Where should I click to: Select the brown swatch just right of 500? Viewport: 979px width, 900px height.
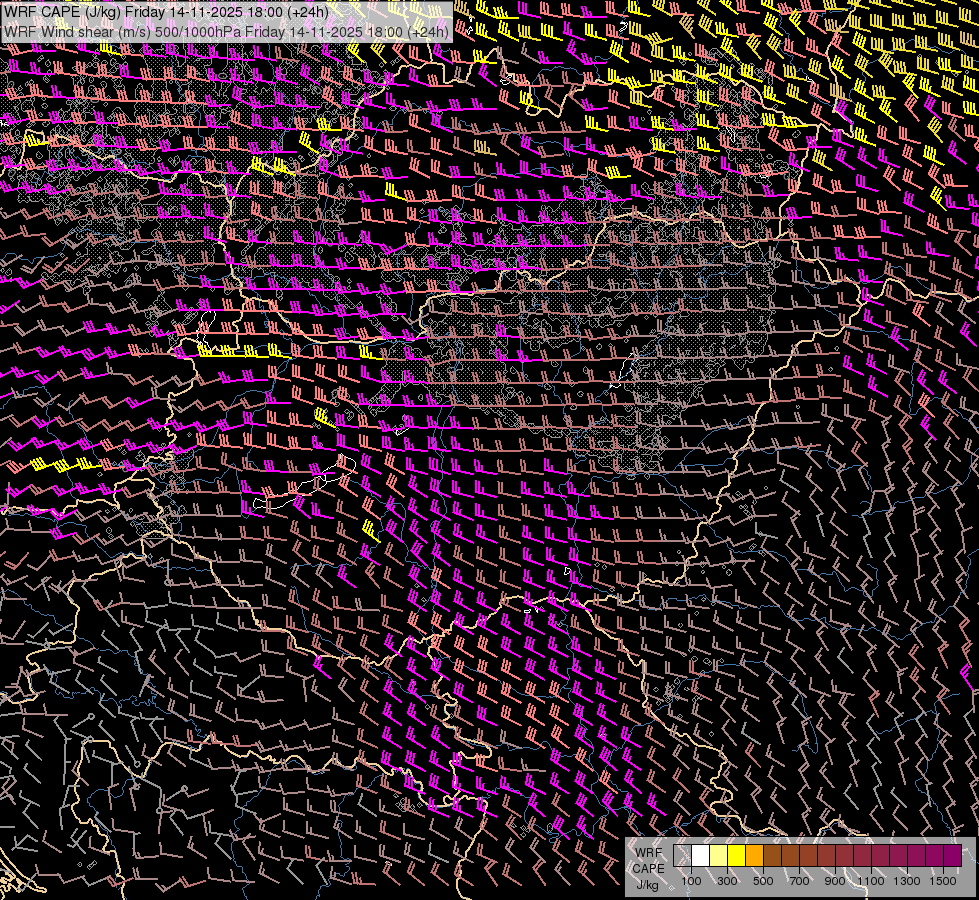point(772,855)
